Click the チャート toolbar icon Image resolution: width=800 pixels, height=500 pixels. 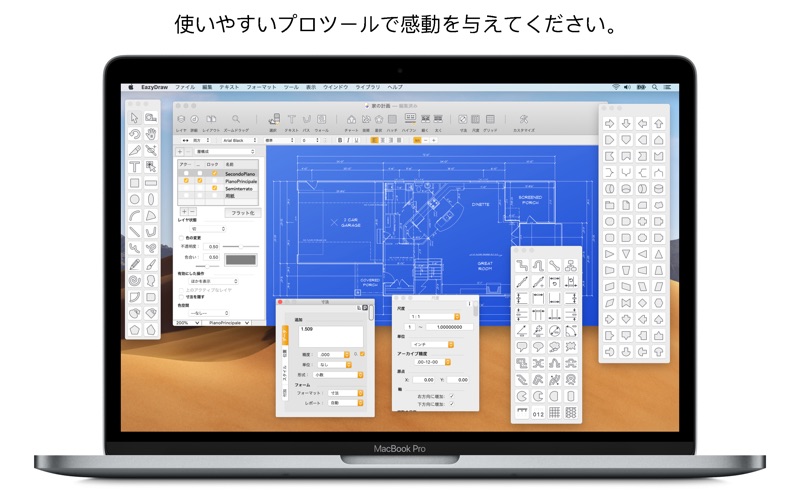tap(352, 119)
